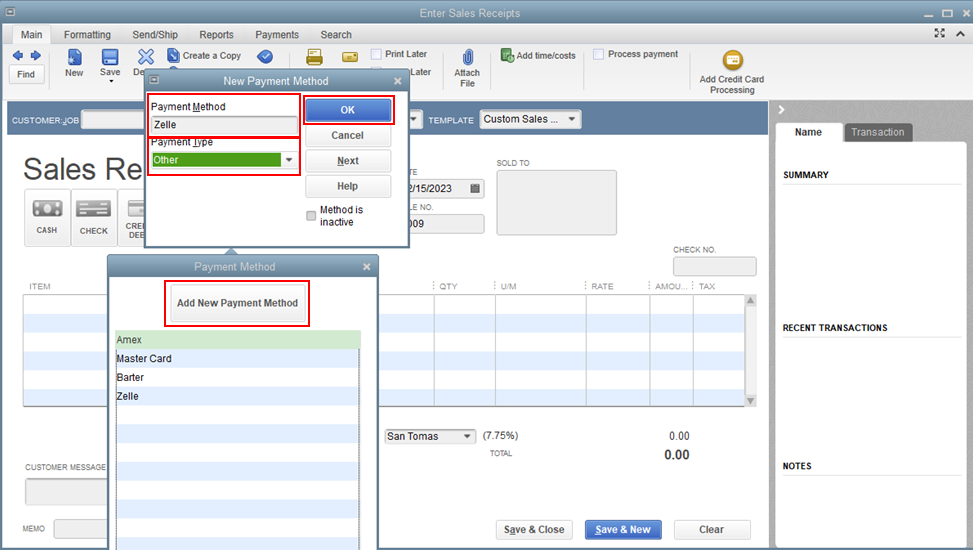
Task: Close the New Payment Method dialog
Action: (x=398, y=81)
